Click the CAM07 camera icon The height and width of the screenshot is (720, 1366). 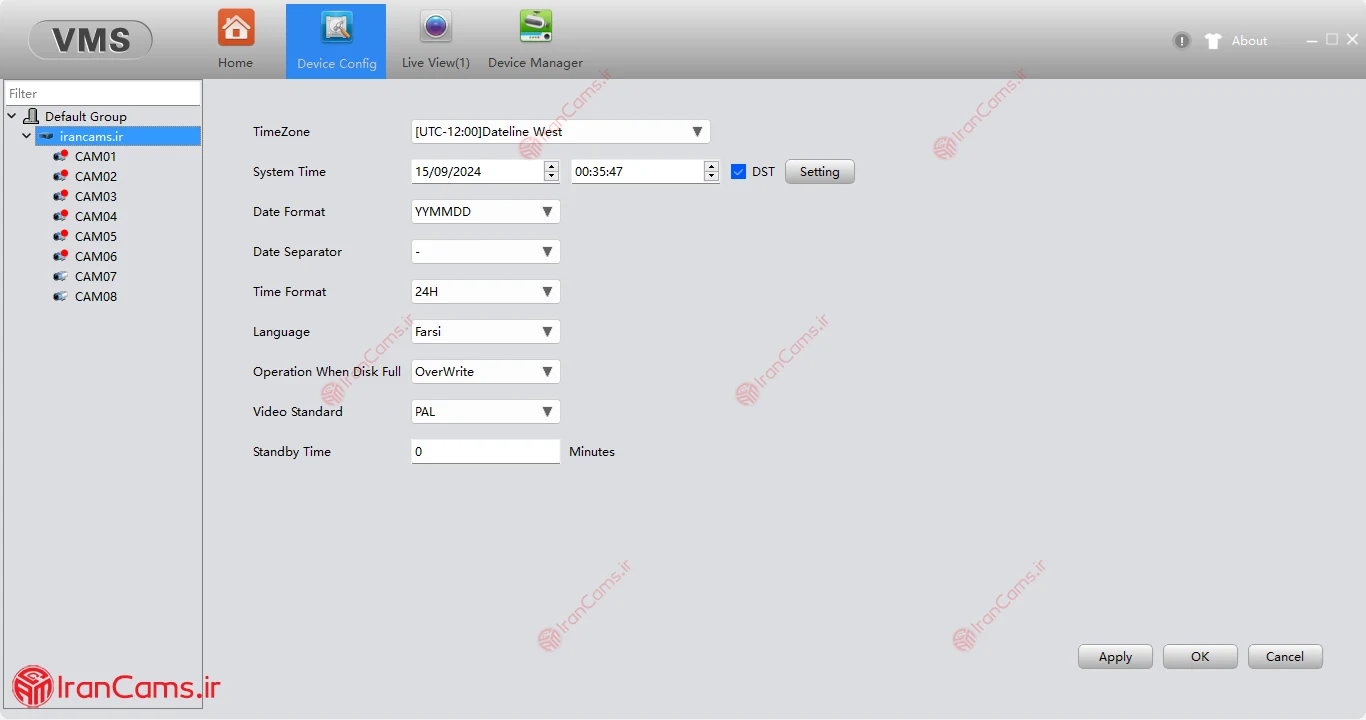click(x=61, y=276)
